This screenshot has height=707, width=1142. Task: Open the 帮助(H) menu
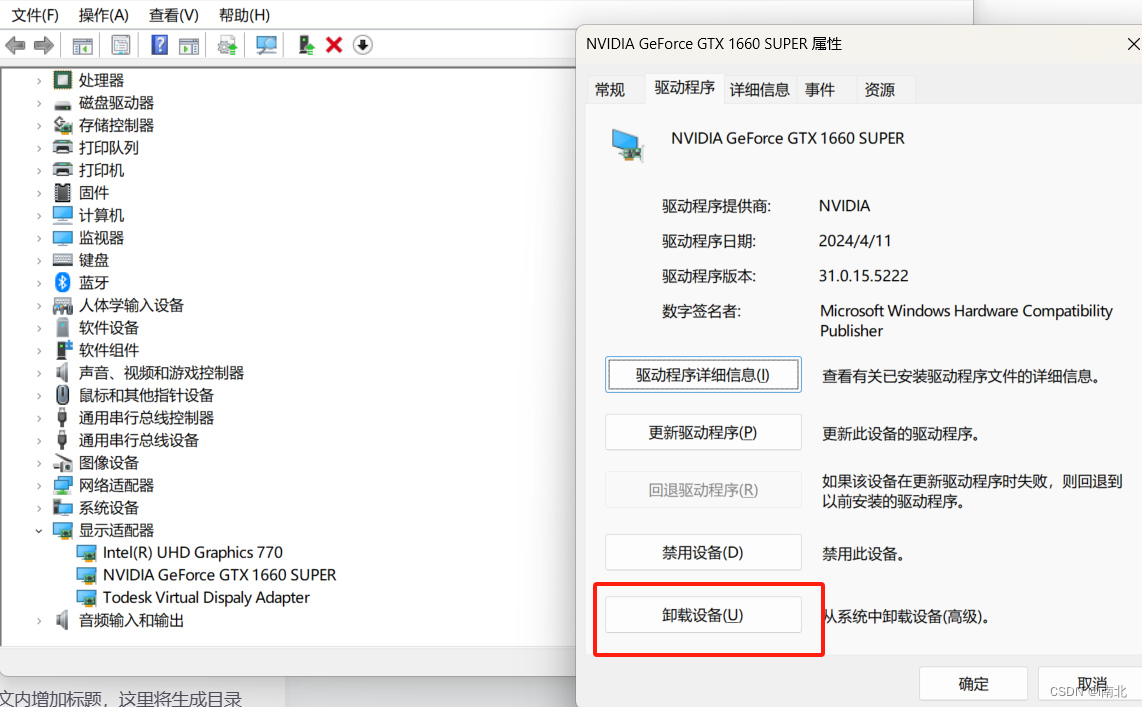click(244, 15)
